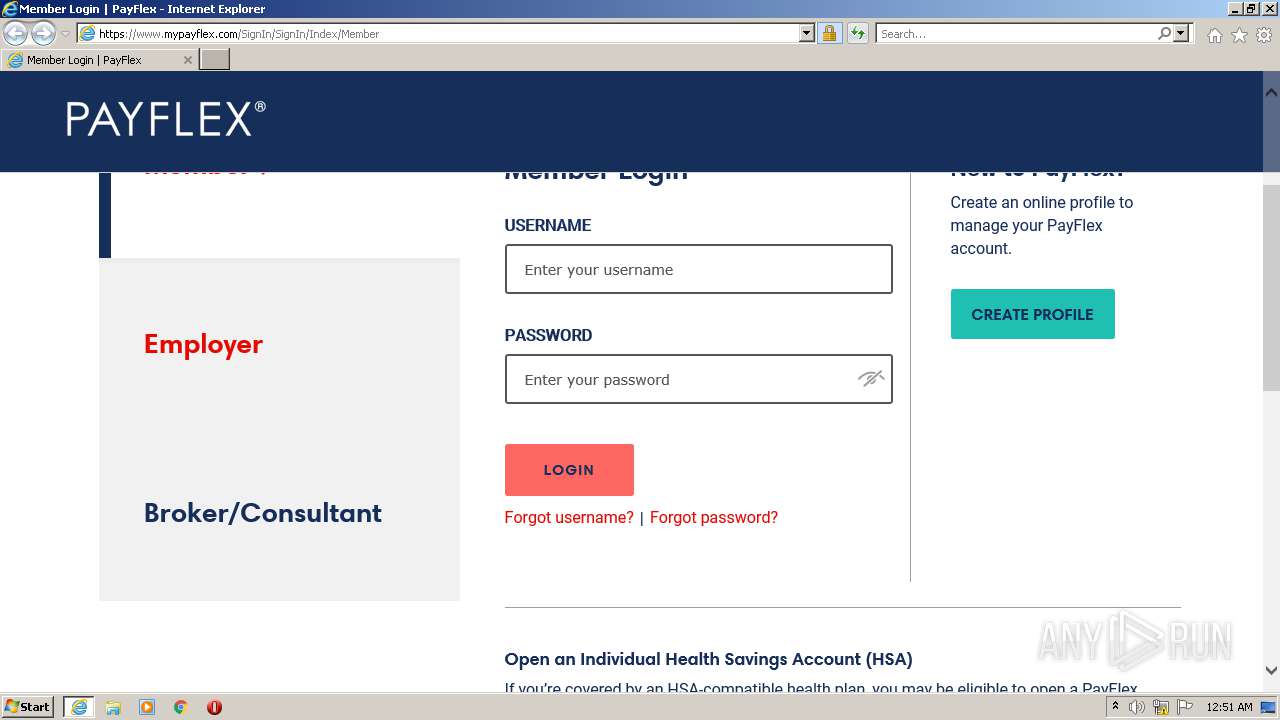
Task: Click the Username input field
Action: (698, 269)
